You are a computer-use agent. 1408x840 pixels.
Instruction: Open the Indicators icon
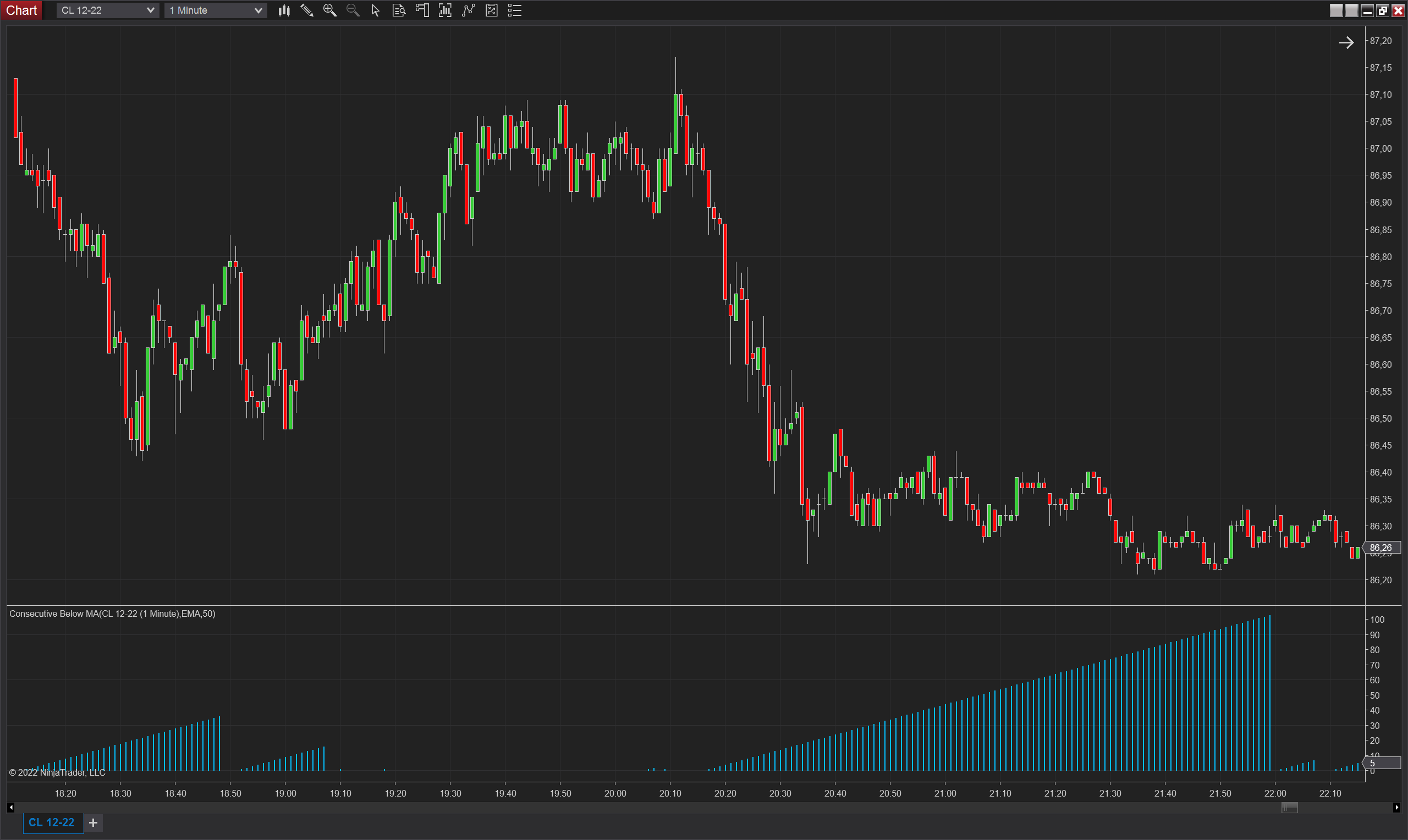[468, 10]
